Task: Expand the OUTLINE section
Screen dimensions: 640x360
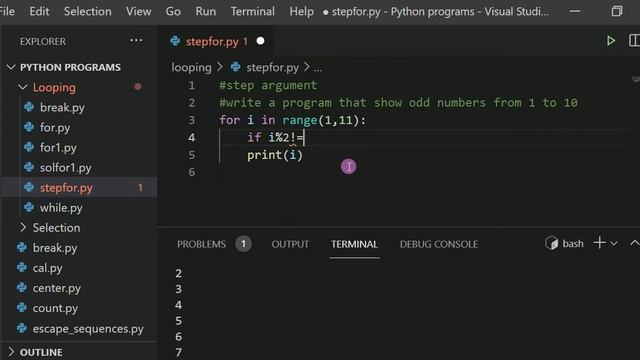Action: [11, 352]
